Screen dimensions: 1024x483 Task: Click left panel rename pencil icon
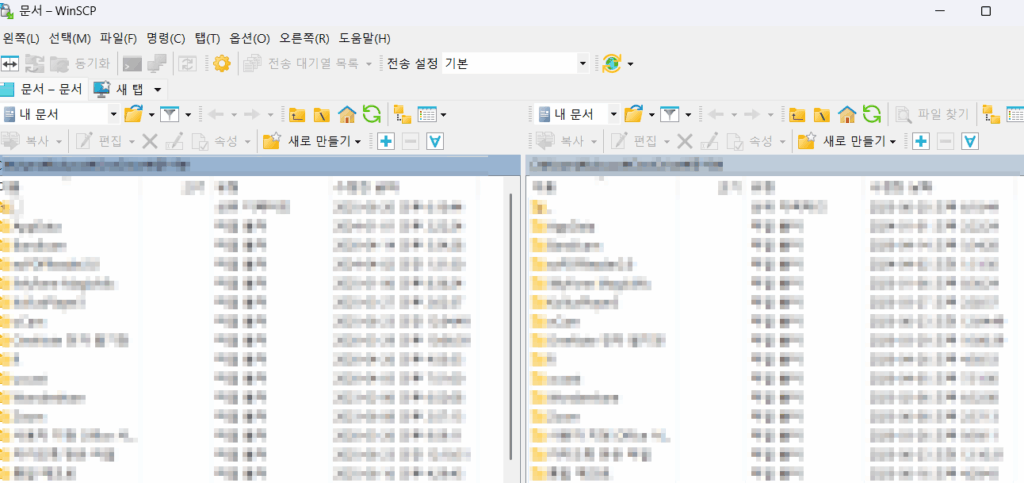(174, 140)
